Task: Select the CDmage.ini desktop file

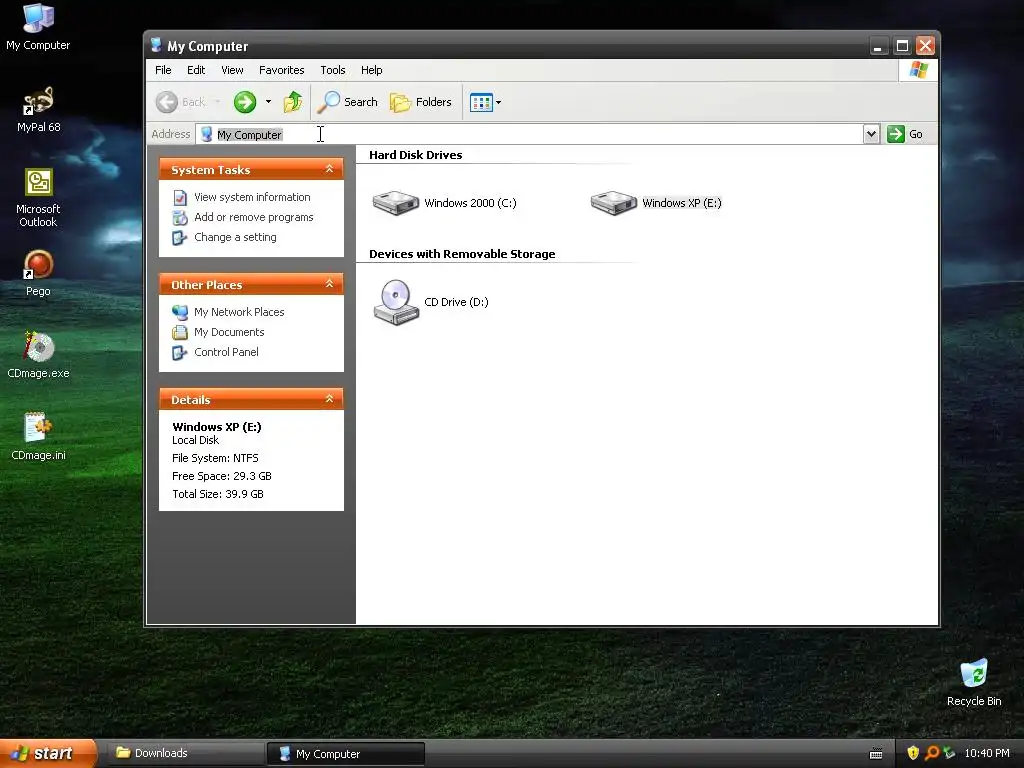Action: tap(38, 438)
